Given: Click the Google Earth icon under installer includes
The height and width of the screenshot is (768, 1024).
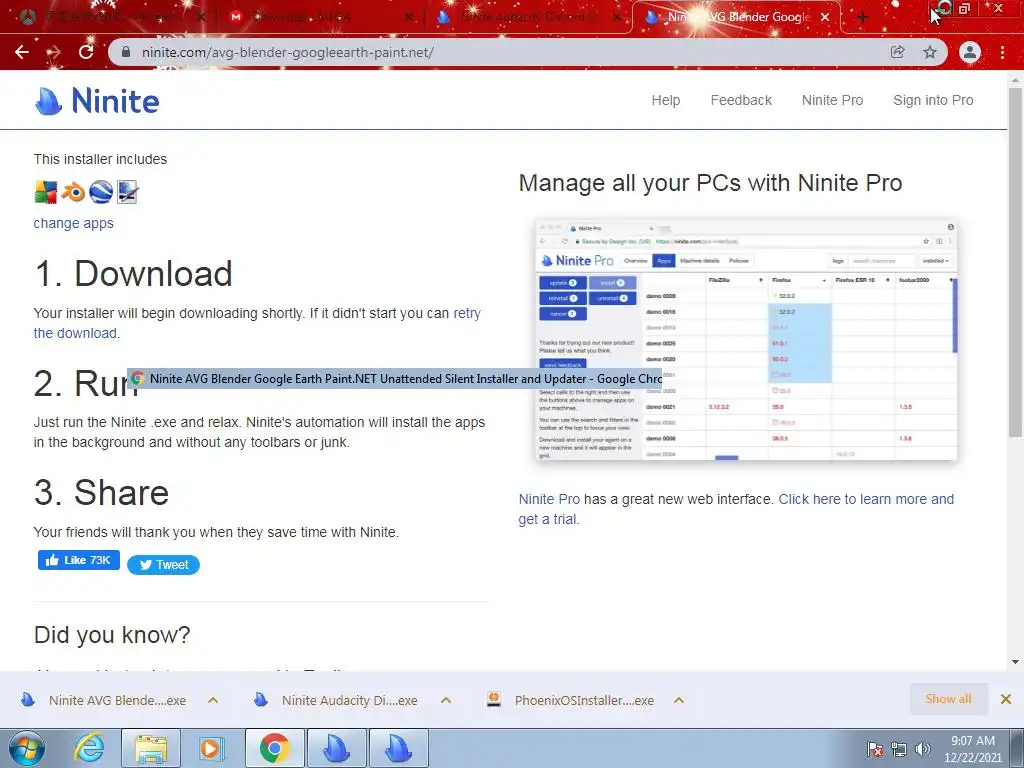Looking at the screenshot, I should point(101,192).
